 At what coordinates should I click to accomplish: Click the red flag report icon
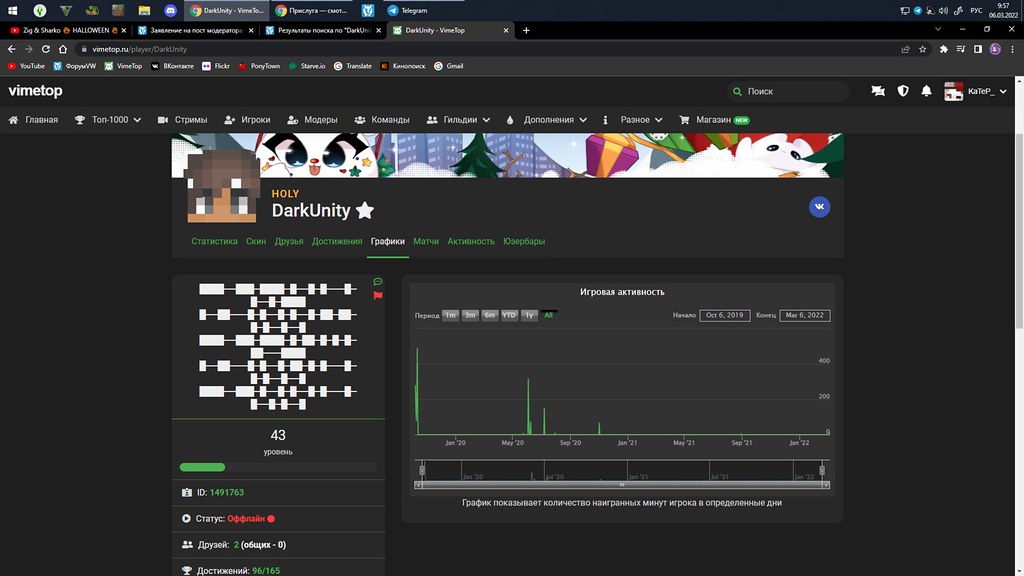pos(378,295)
